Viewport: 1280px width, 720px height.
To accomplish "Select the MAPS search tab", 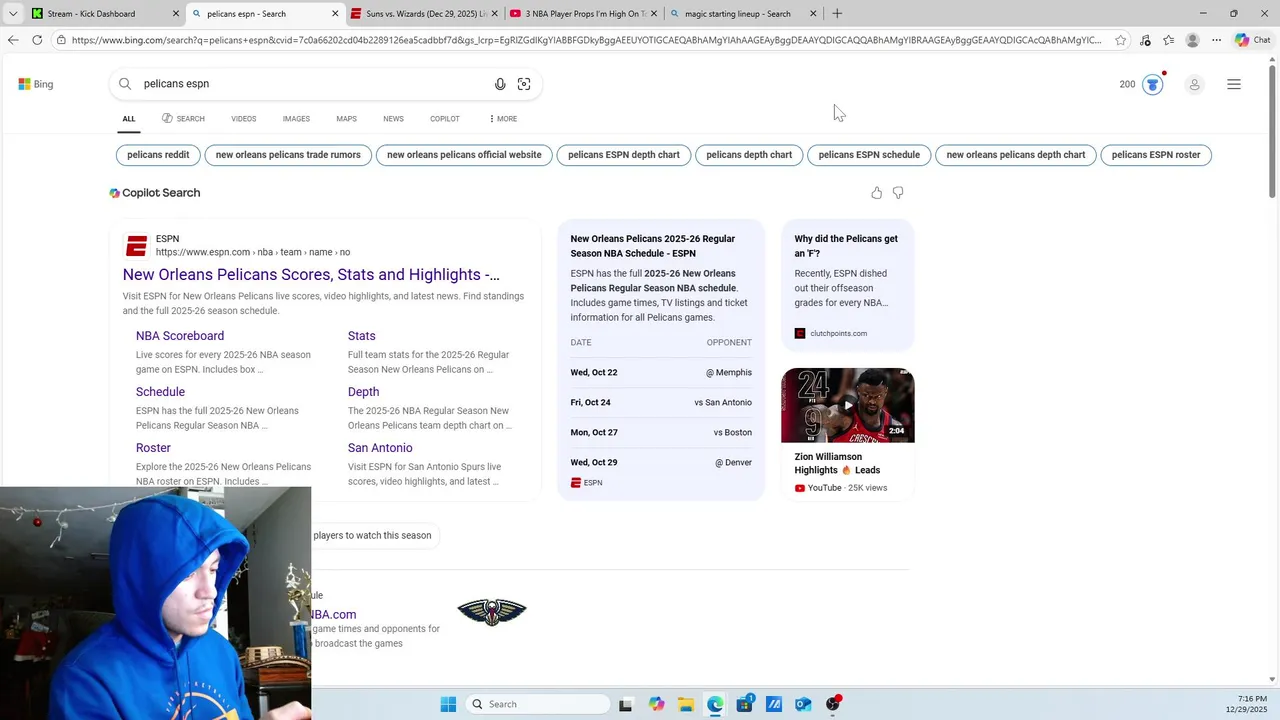I will click(346, 119).
